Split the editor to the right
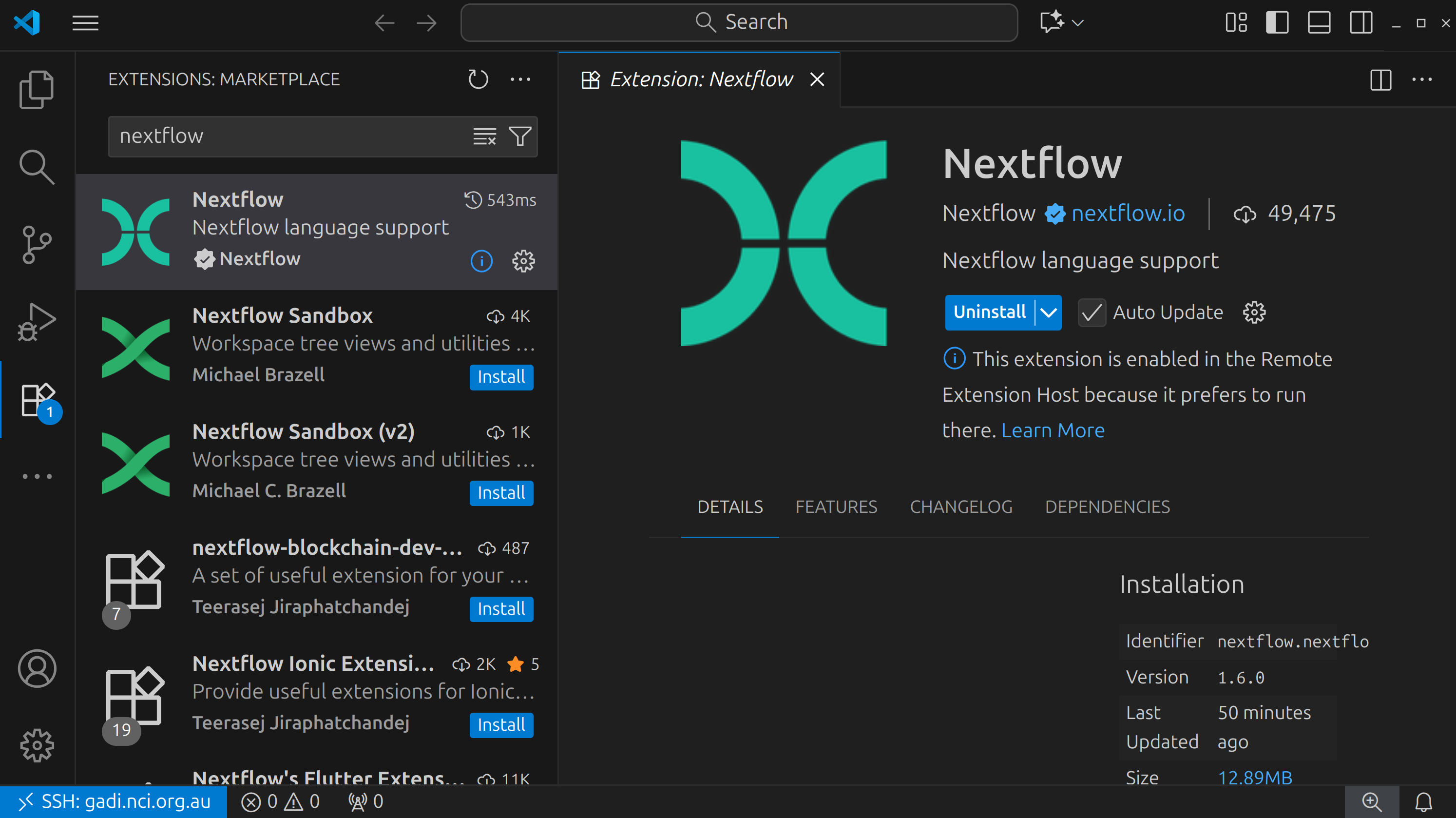The width and height of the screenshot is (1456, 818). pos(1380,80)
